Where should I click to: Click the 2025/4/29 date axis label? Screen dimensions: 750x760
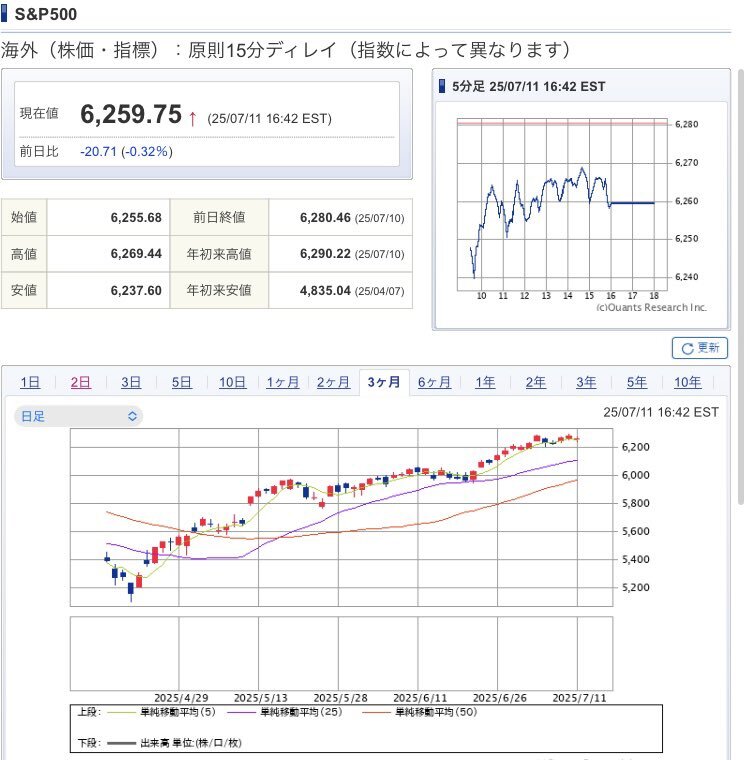click(x=181, y=698)
